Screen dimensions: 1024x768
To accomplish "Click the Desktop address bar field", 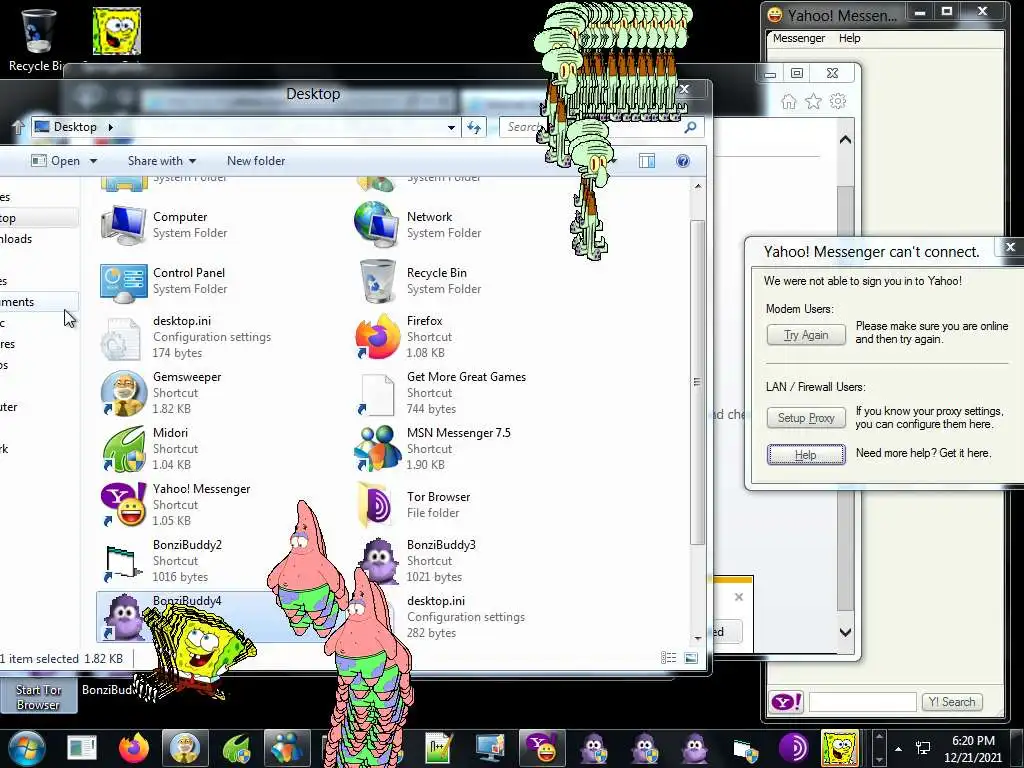I will point(245,127).
